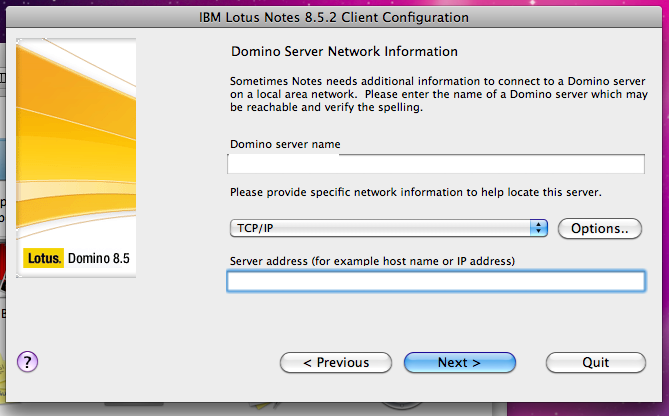Click the 'Server address (for example host name...' label
The image size is (669, 416).
tap(372, 261)
